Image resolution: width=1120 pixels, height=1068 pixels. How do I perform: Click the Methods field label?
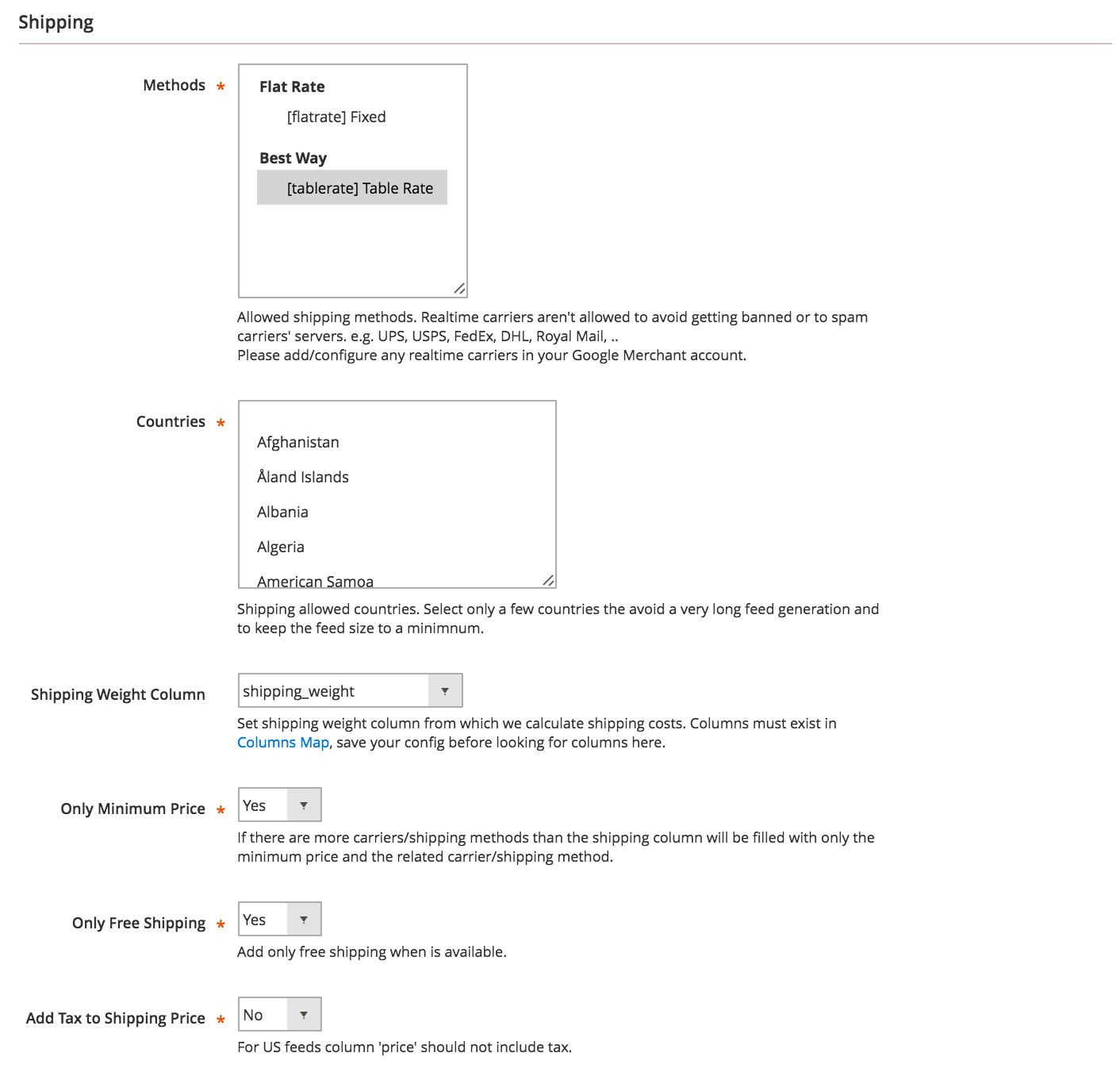(x=175, y=85)
